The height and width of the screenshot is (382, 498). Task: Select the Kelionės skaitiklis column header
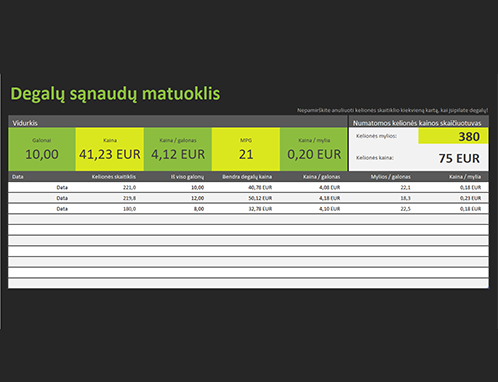[114, 177]
